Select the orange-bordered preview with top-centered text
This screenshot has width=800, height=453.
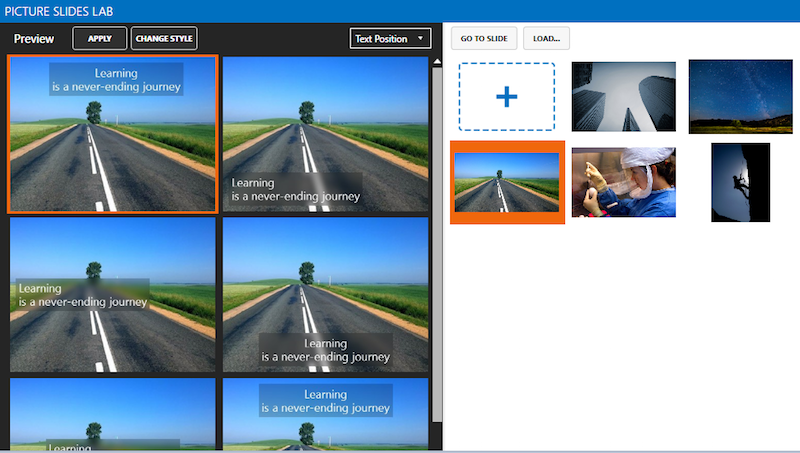click(112, 134)
